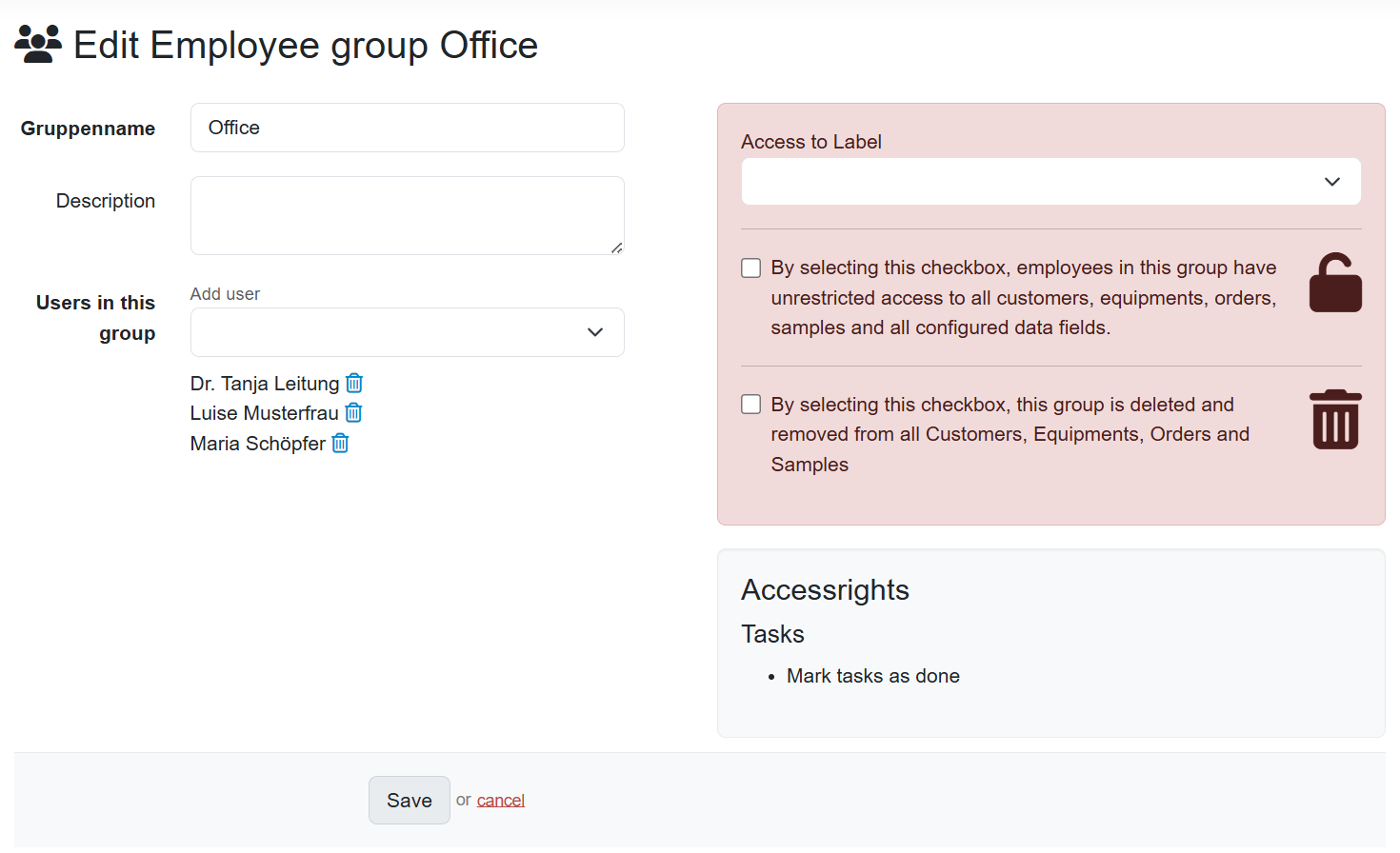Screen dimensions: 1400x853
Task: Click trash icon next to Maria Schöpfer
Action: tap(340, 443)
